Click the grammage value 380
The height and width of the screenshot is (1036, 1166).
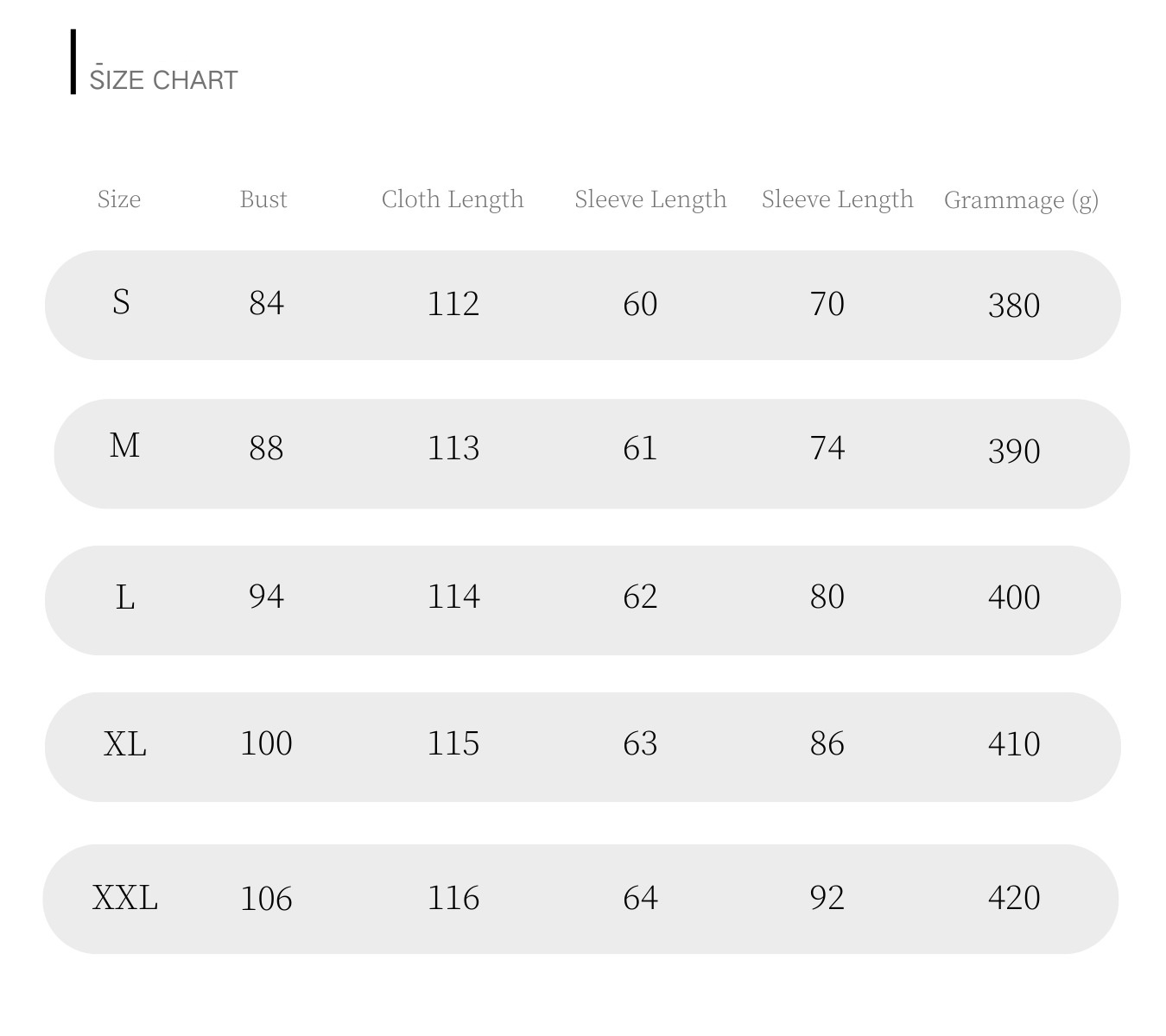coord(1014,306)
